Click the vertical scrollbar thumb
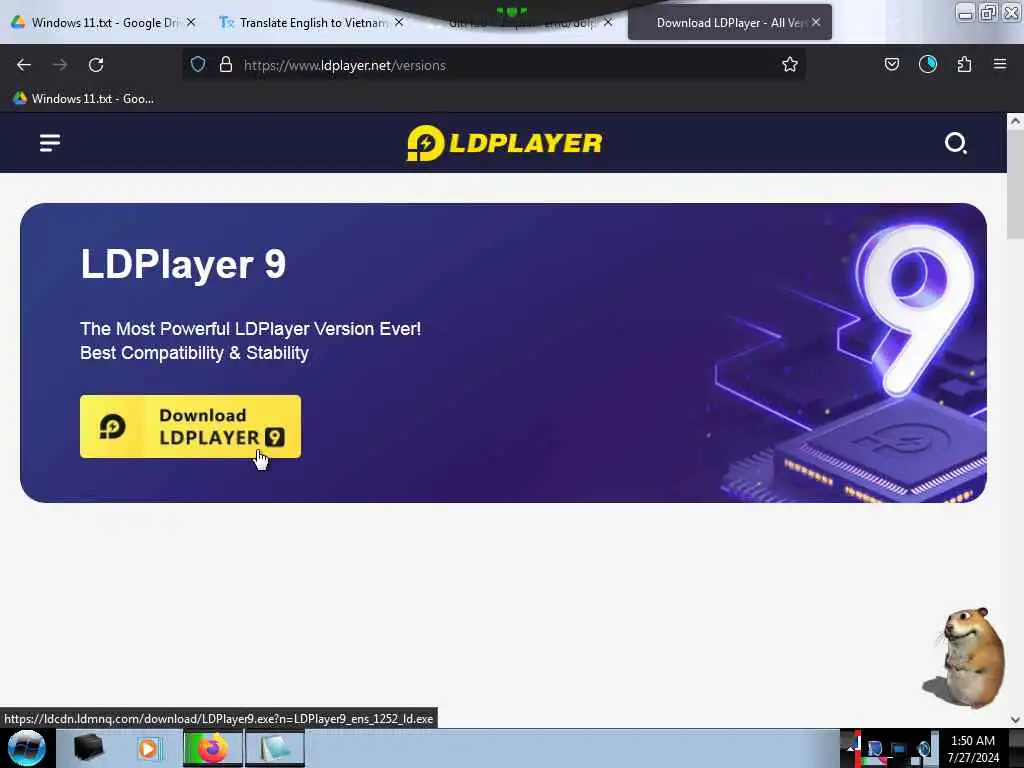Image resolution: width=1024 pixels, height=768 pixels. (x=1015, y=185)
